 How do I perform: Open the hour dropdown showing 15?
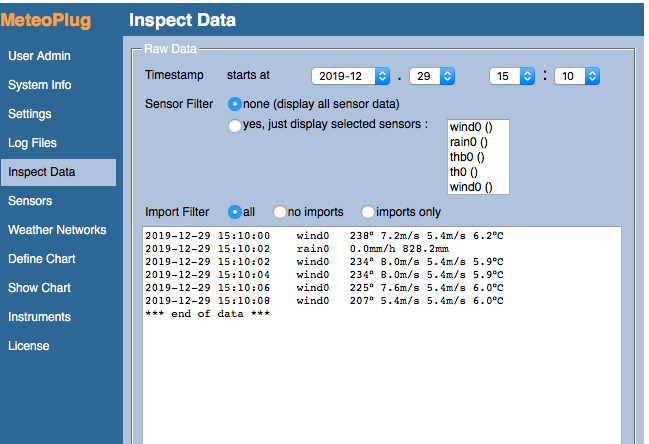pyautogui.click(x=512, y=76)
